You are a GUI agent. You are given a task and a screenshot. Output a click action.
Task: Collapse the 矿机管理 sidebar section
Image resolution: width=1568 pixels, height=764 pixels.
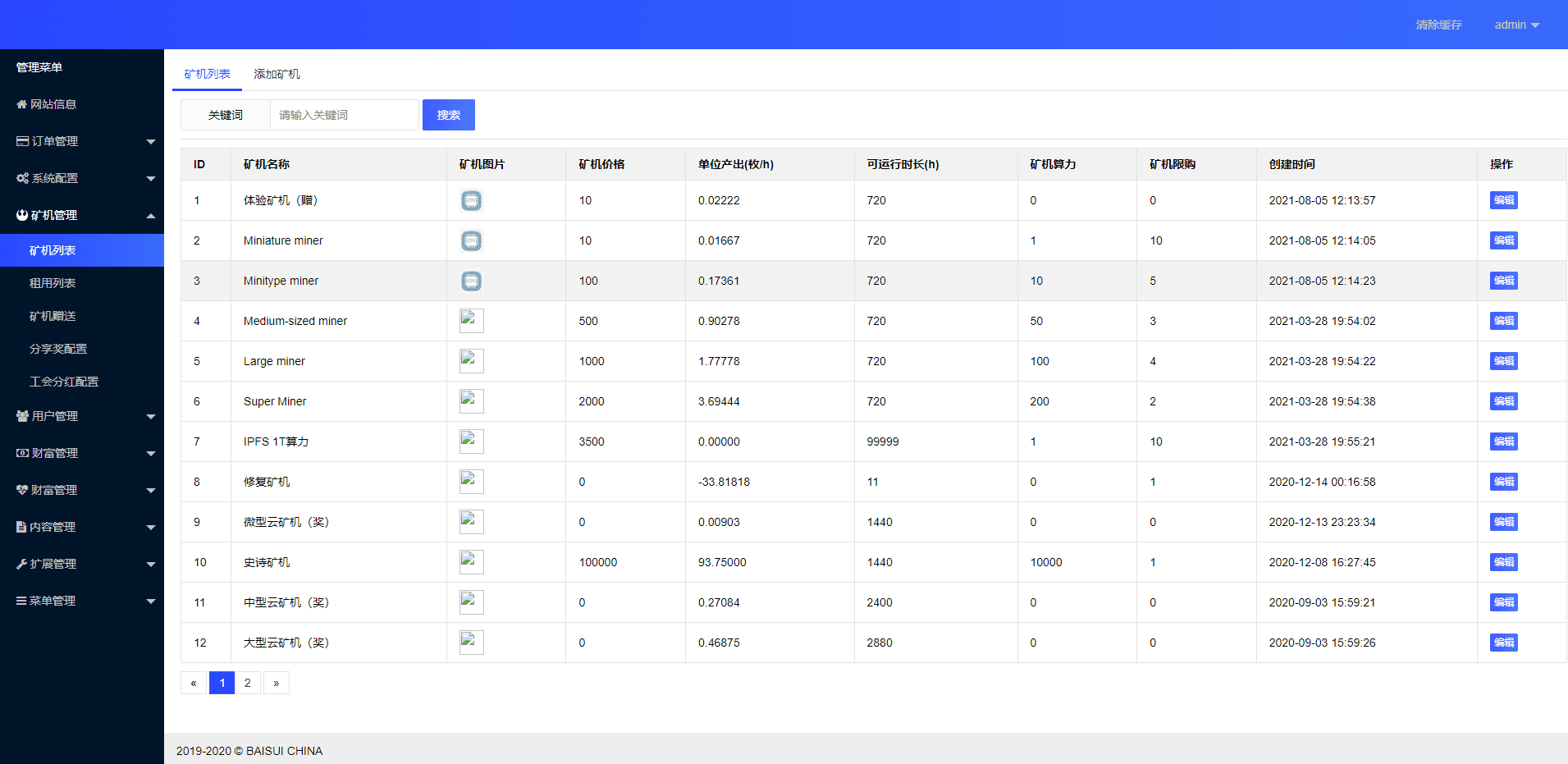(x=150, y=216)
